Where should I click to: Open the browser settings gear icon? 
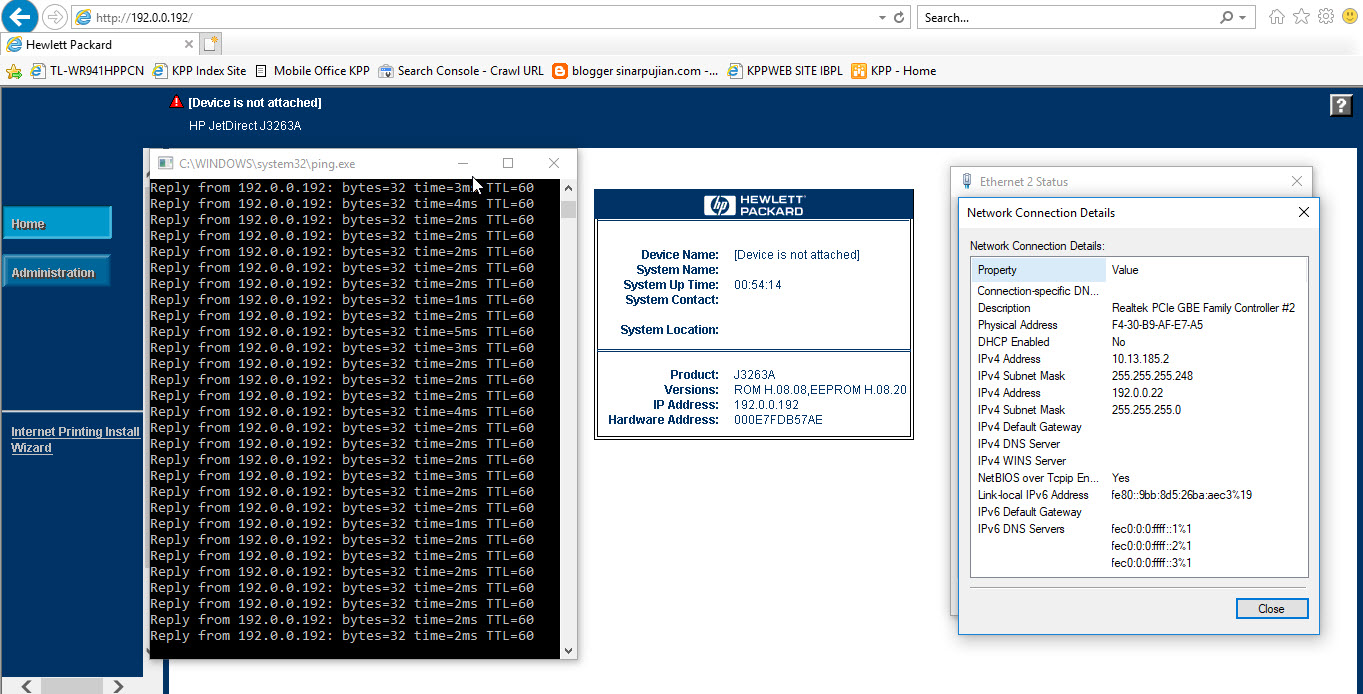(x=1325, y=17)
